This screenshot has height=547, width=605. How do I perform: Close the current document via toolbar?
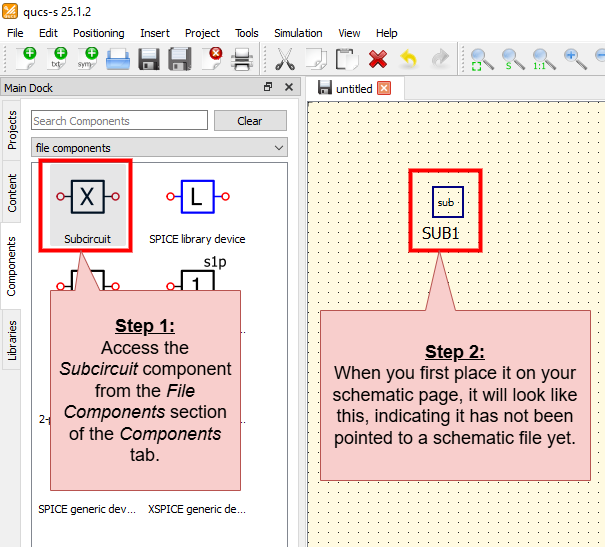[211, 59]
